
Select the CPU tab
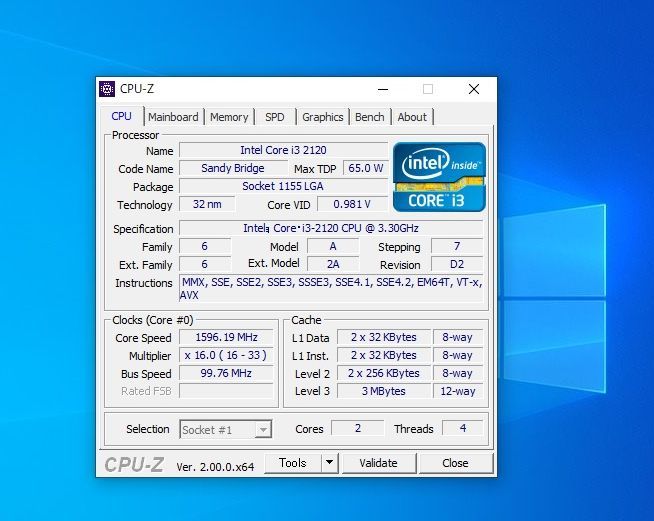tap(121, 116)
